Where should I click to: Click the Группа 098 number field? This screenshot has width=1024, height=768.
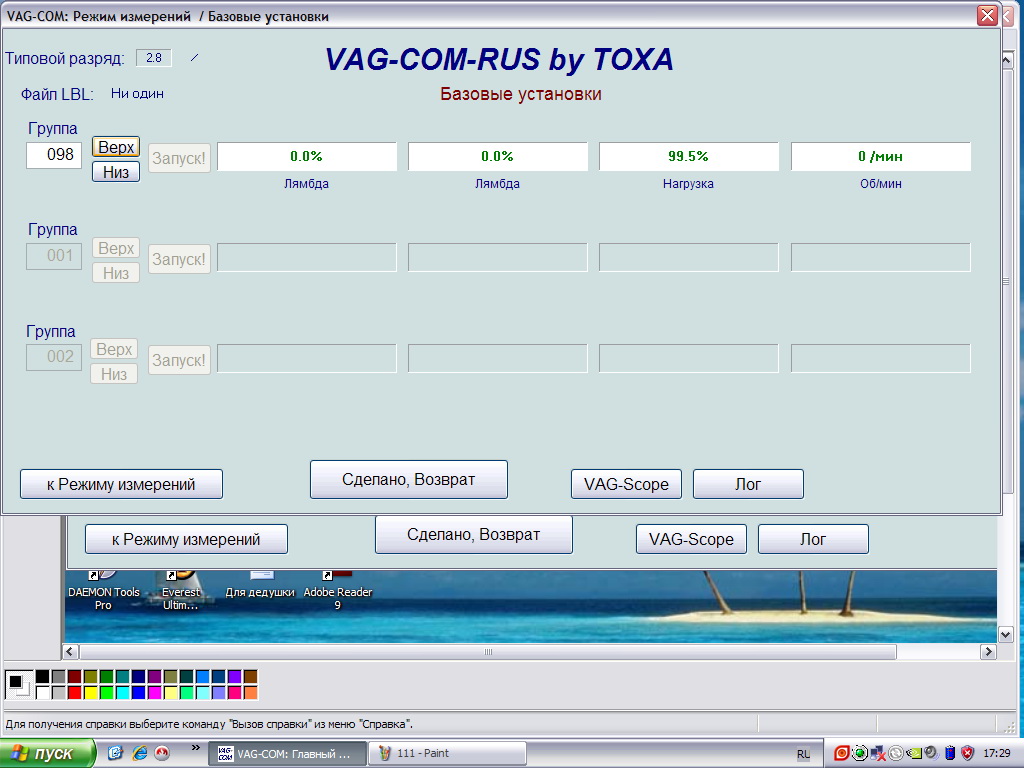(54, 154)
